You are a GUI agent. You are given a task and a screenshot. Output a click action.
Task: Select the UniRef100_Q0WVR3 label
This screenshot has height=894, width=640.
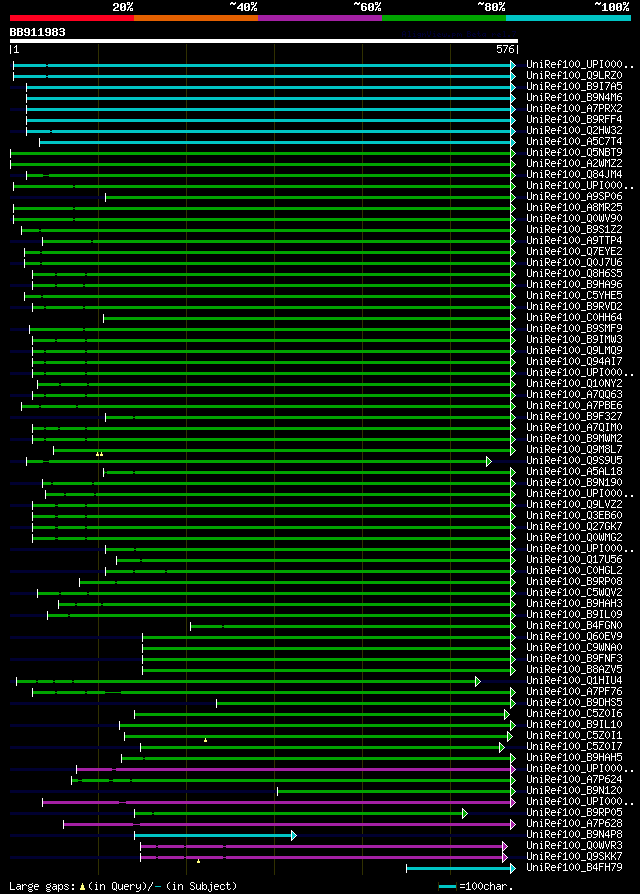574,846
